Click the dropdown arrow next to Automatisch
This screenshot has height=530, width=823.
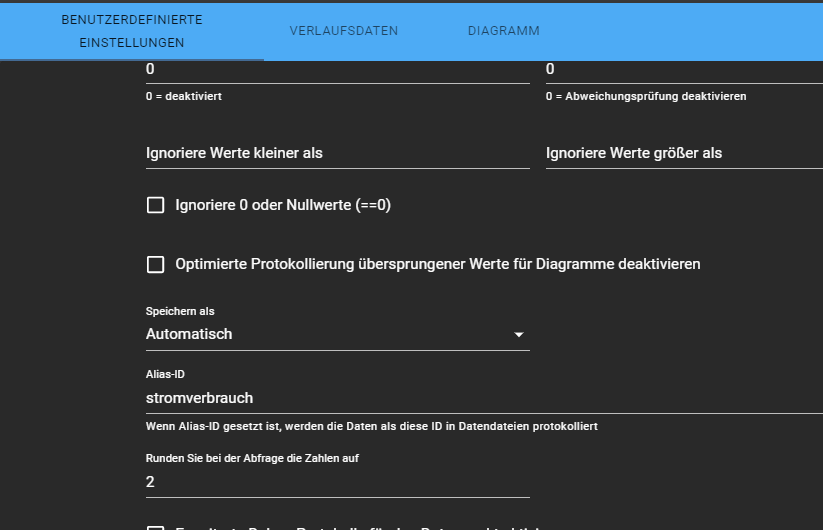519,335
